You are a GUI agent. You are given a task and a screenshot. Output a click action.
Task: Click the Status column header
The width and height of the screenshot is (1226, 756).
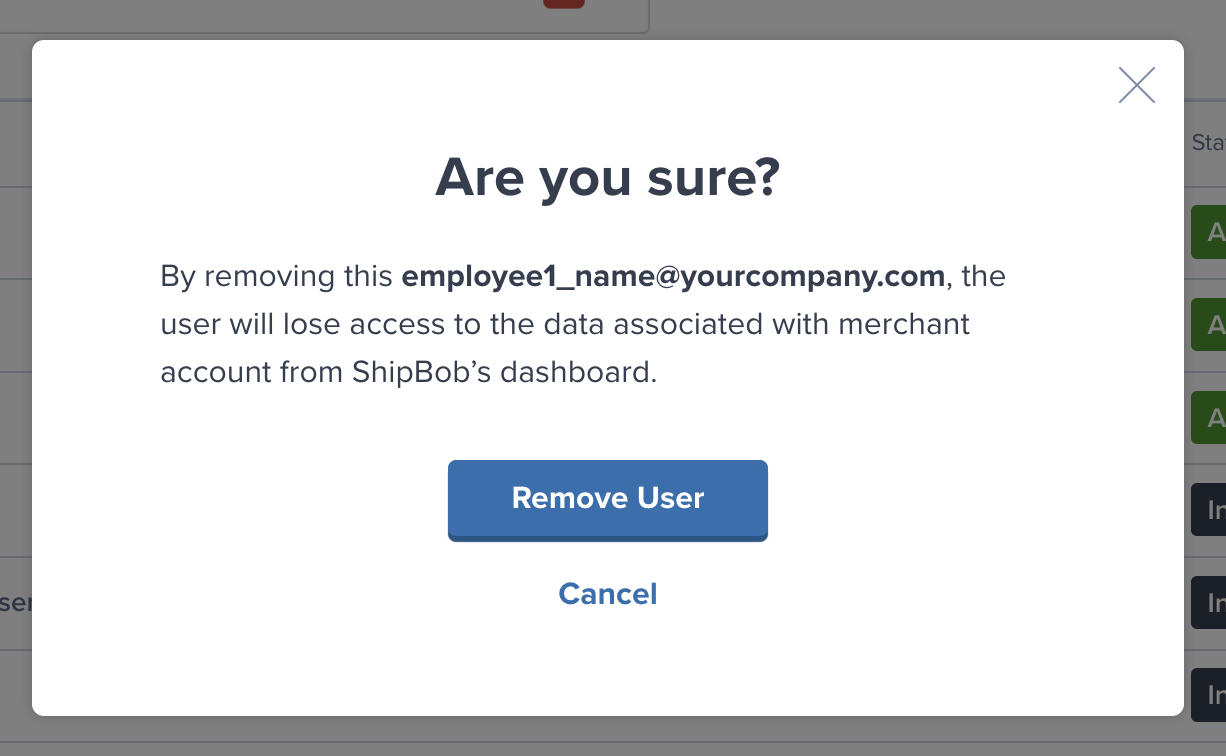[x=1210, y=143]
